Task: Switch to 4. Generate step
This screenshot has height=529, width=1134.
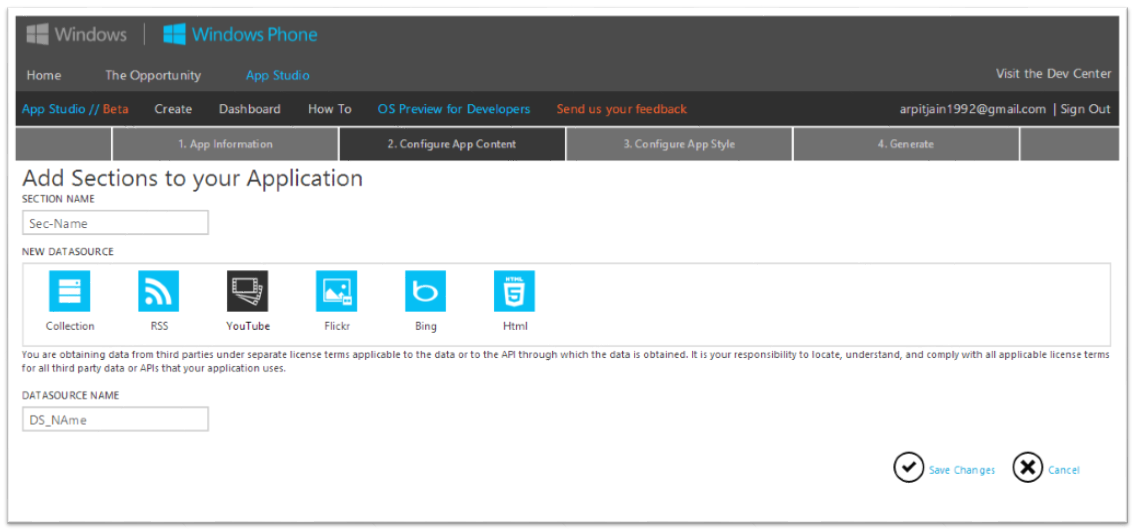Action: pyautogui.click(x=906, y=144)
